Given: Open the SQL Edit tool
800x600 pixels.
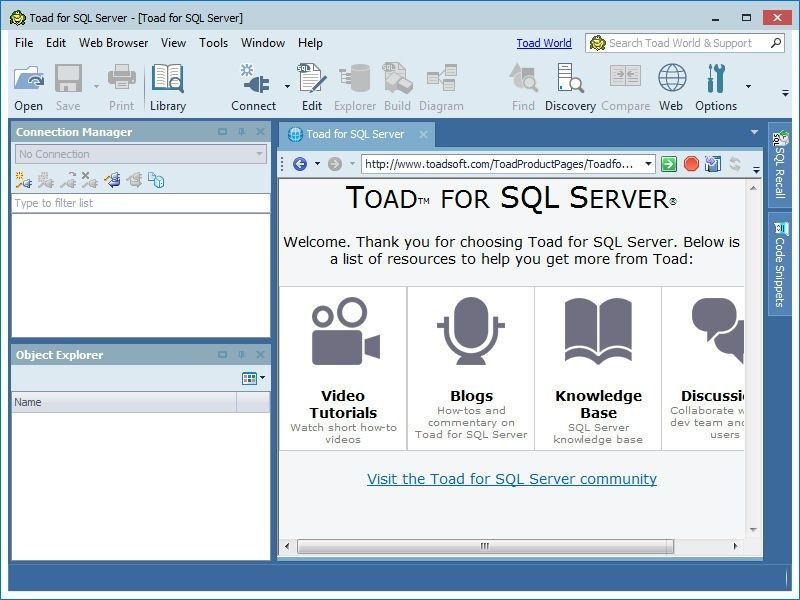Looking at the screenshot, I should pyautogui.click(x=312, y=78).
